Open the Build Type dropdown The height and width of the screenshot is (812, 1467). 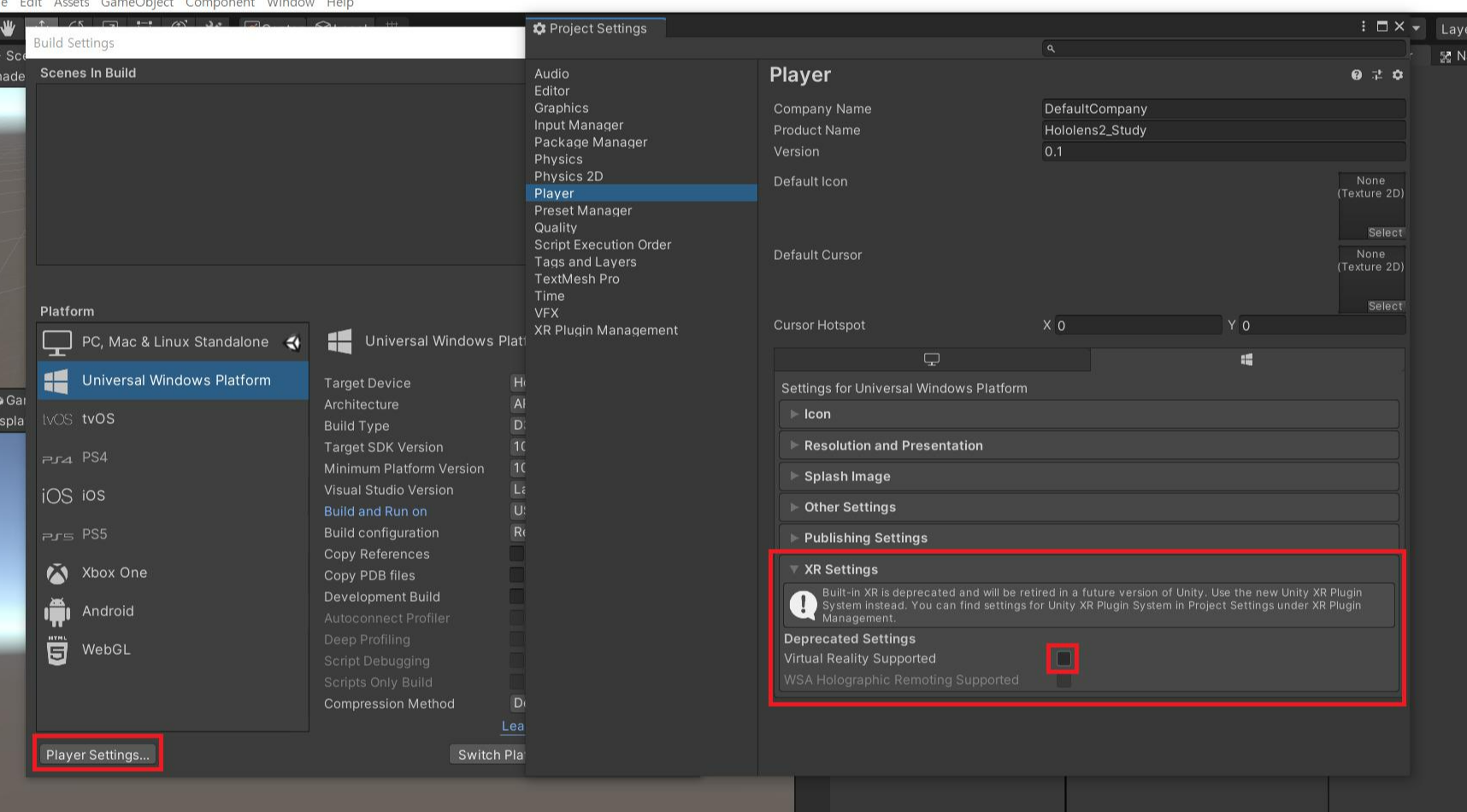pyautogui.click(x=518, y=426)
